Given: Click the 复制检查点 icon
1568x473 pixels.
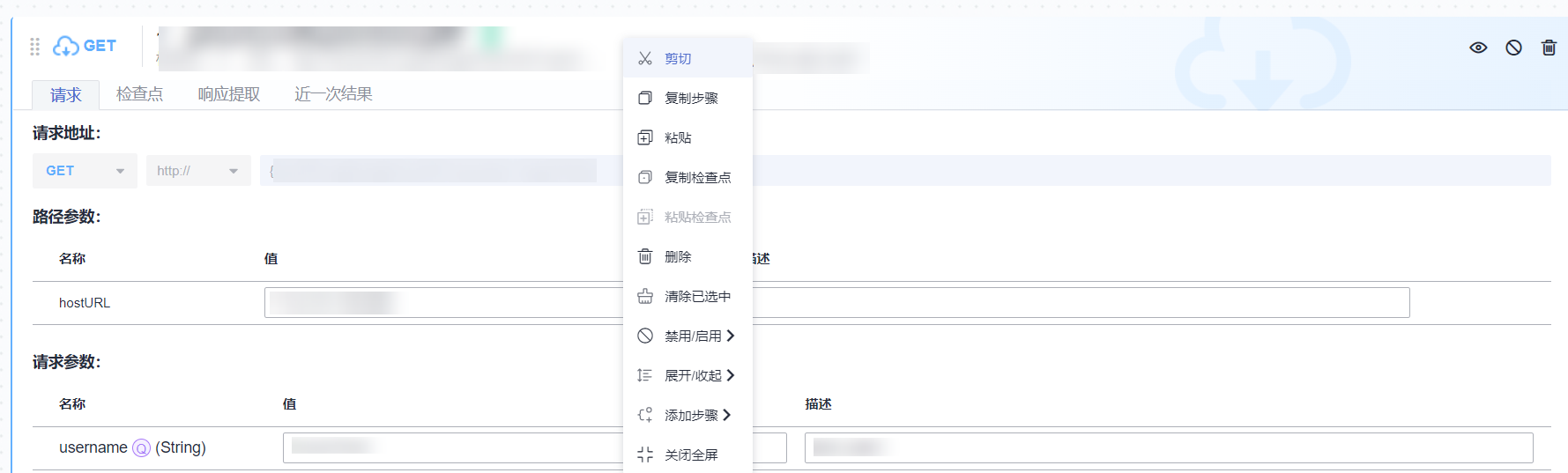Looking at the screenshot, I should coord(645,177).
